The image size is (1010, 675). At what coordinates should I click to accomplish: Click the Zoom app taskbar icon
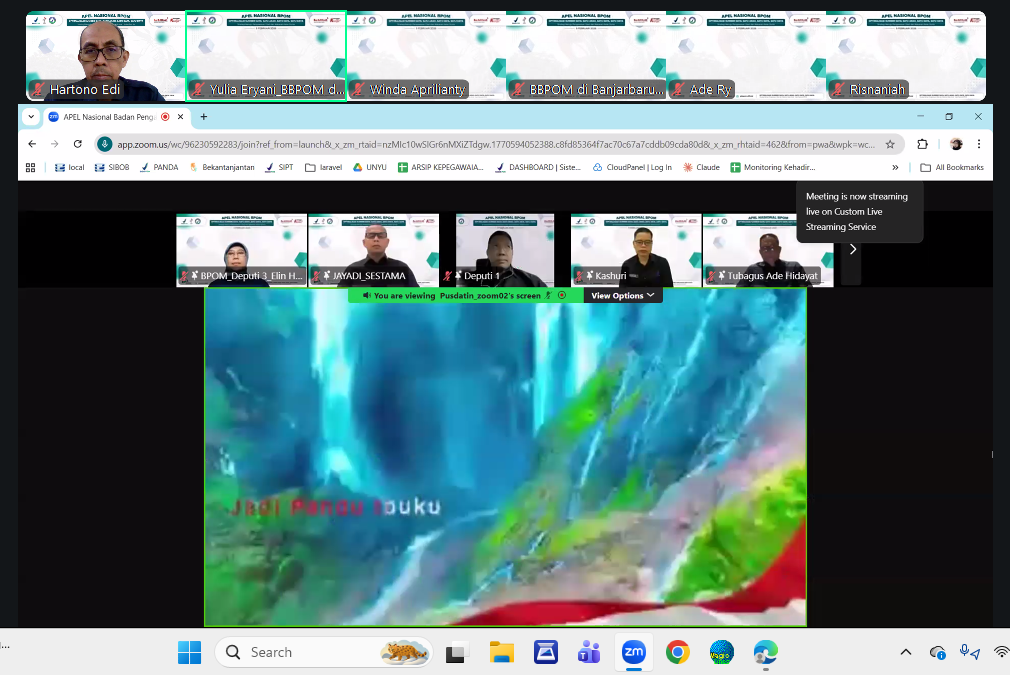tap(633, 652)
